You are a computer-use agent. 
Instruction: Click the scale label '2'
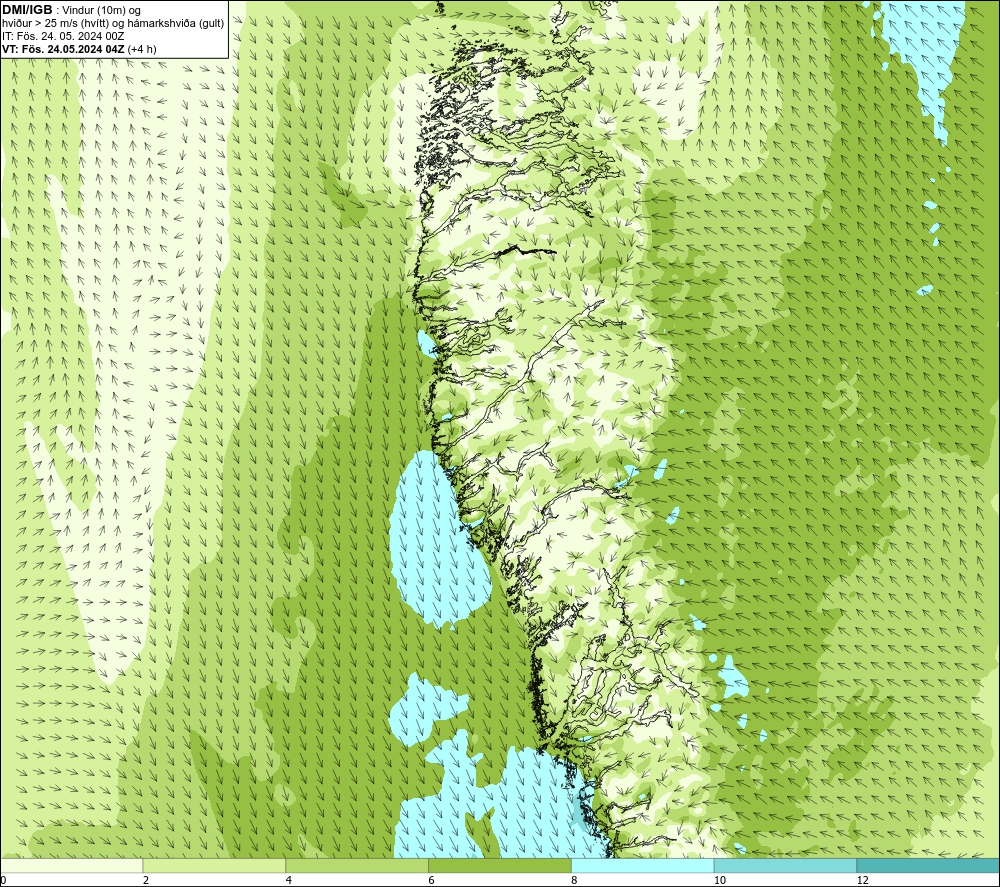point(146,880)
